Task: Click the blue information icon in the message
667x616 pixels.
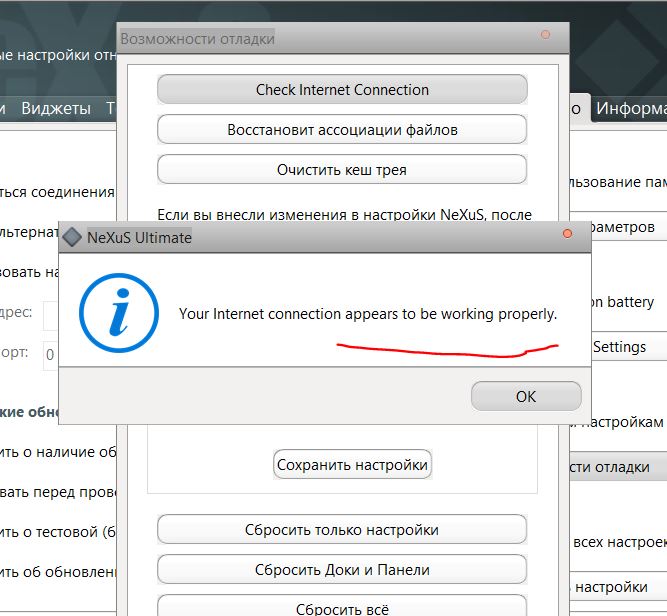Action: click(119, 313)
